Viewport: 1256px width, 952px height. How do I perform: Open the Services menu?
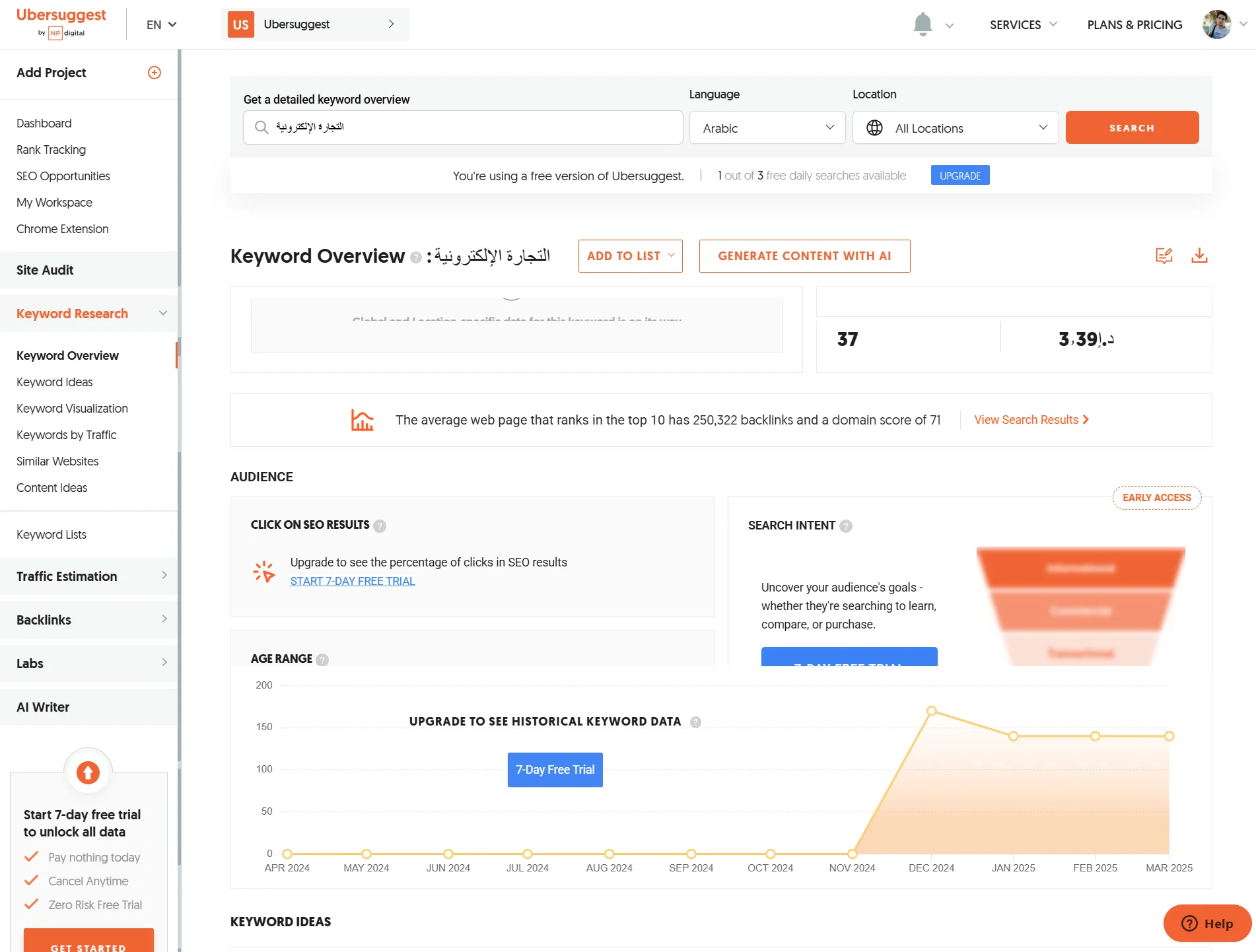[1023, 24]
